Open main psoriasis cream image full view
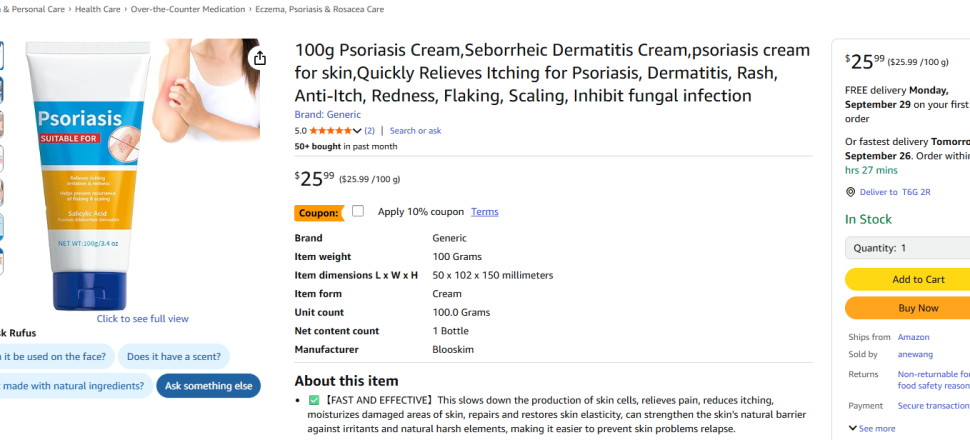Viewport: 970px width, 440px height. (x=142, y=180)
